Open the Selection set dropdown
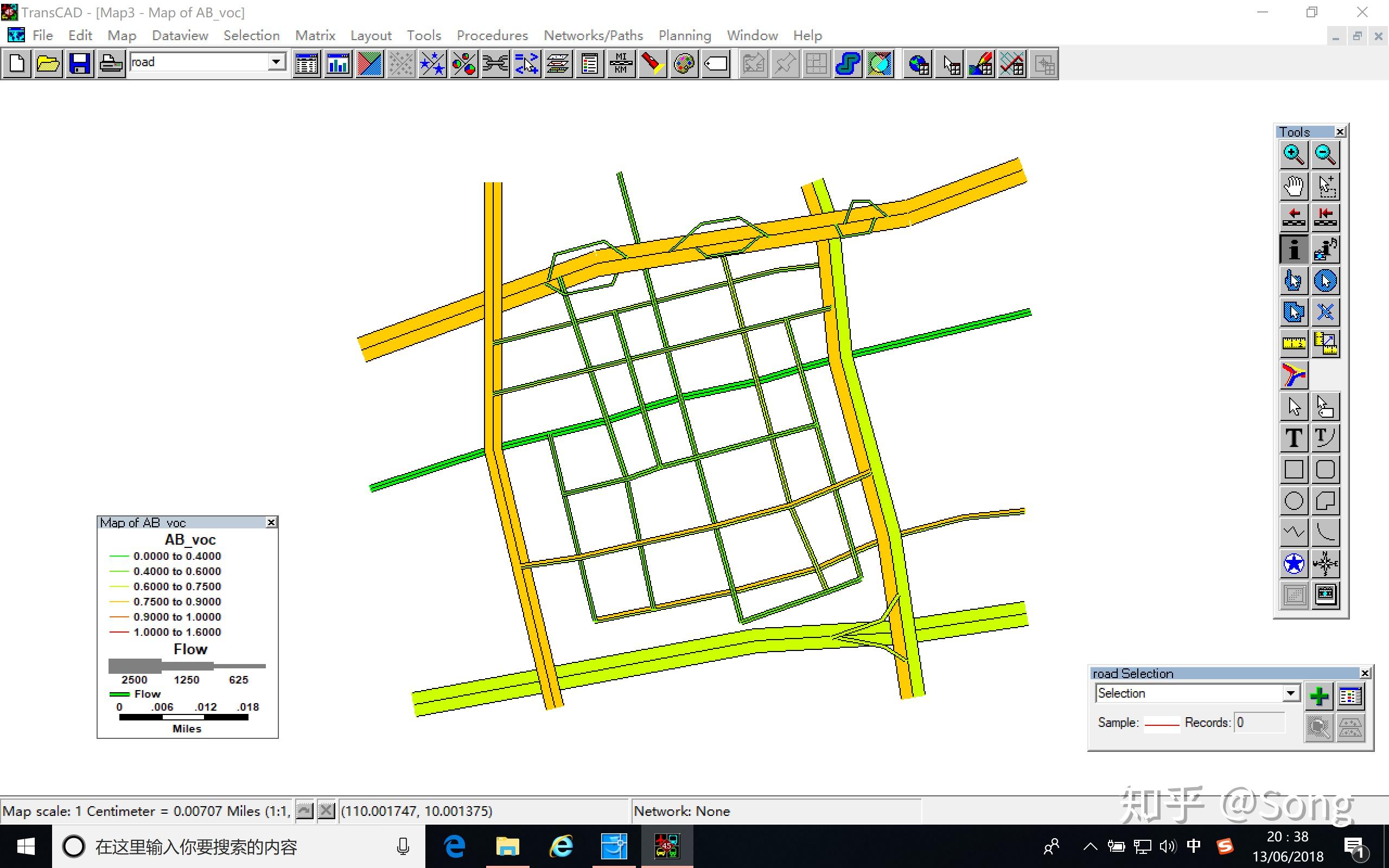The width and height of the screenshot is (1389, 868). (1291, 693)
